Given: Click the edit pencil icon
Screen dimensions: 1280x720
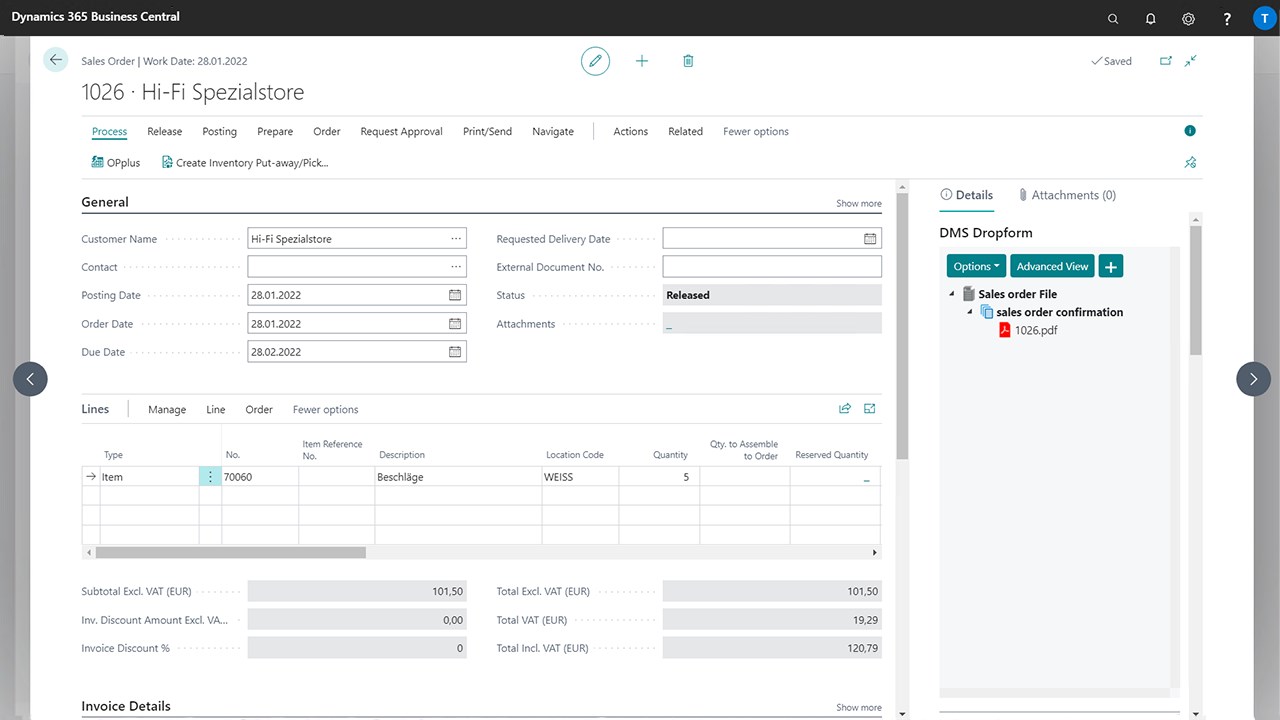Looking at the screenshot, I should coord(595,61).
